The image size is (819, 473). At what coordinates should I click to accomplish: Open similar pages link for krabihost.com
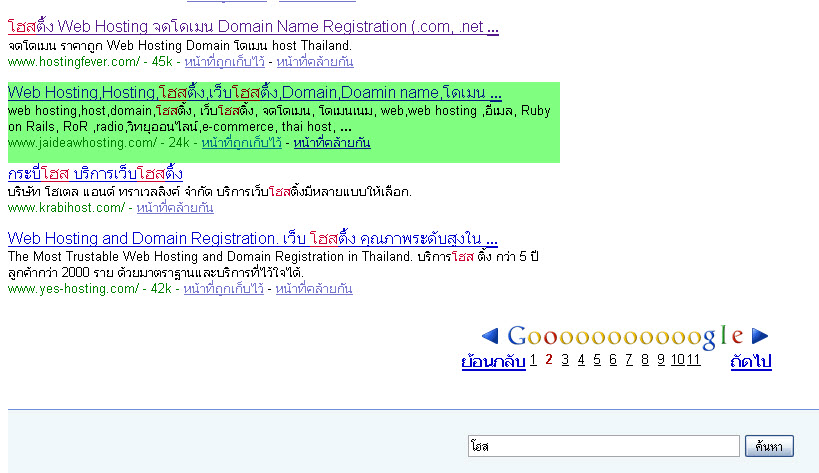(175, 208)
